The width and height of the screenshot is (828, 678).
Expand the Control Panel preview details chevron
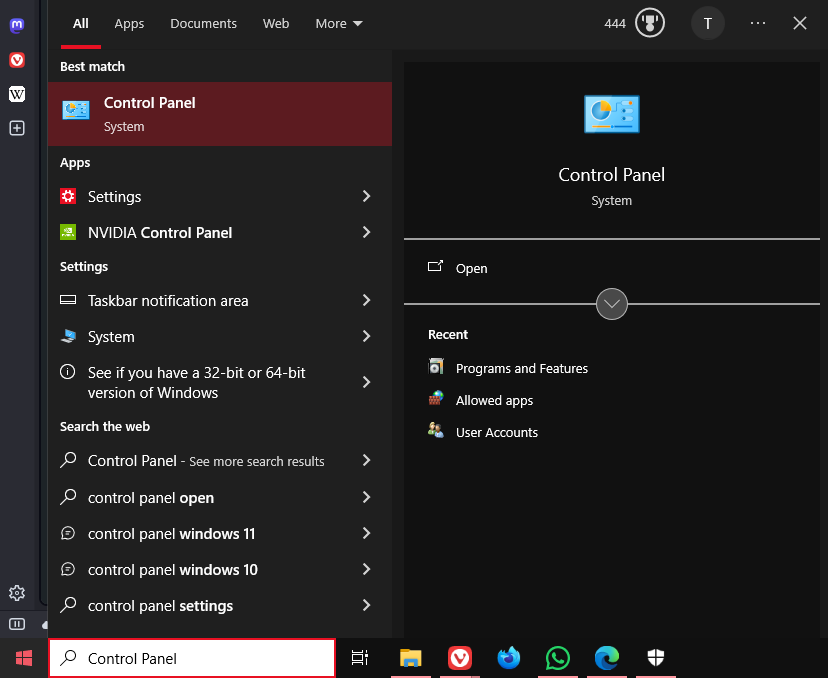click(x=611, y=303)
